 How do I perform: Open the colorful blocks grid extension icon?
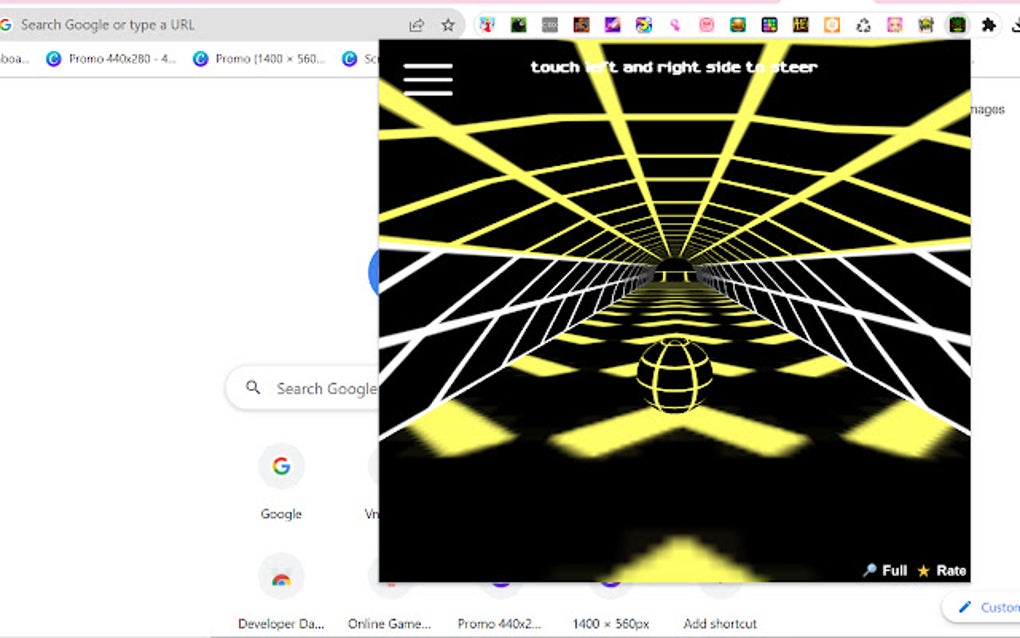[769, 25]
